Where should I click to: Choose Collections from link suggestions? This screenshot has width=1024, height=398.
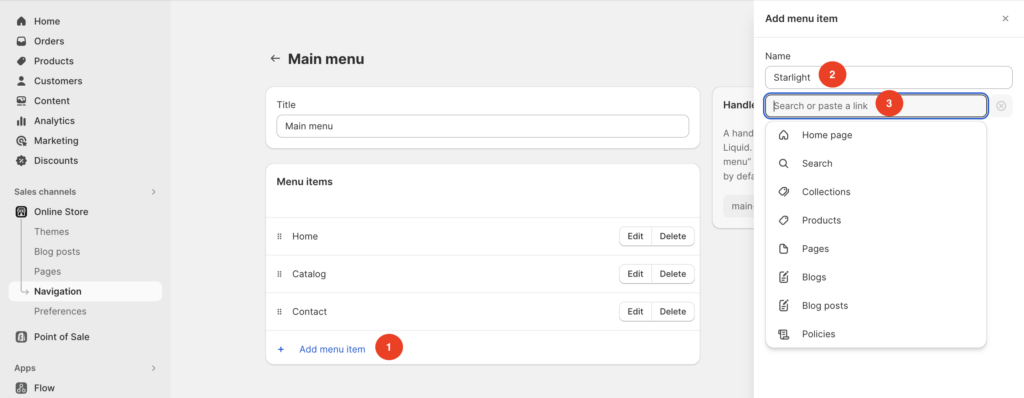(876, 191)
